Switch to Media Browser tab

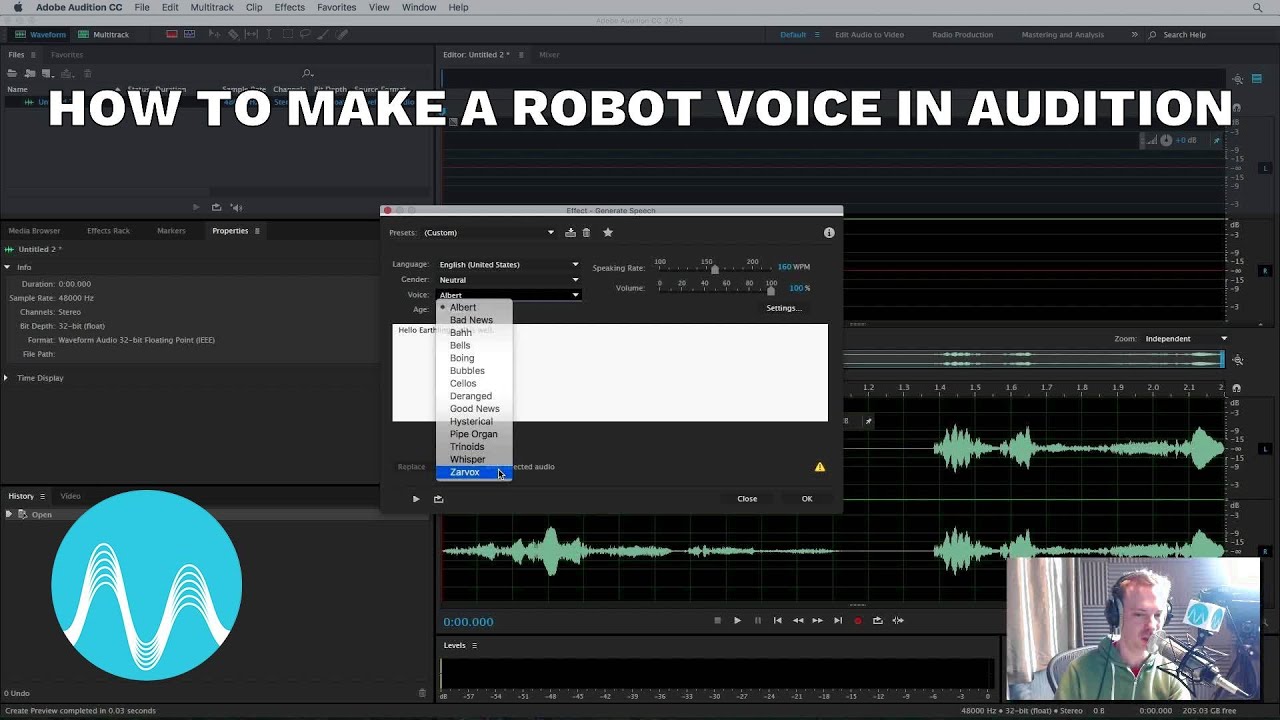tap(34, 231)
